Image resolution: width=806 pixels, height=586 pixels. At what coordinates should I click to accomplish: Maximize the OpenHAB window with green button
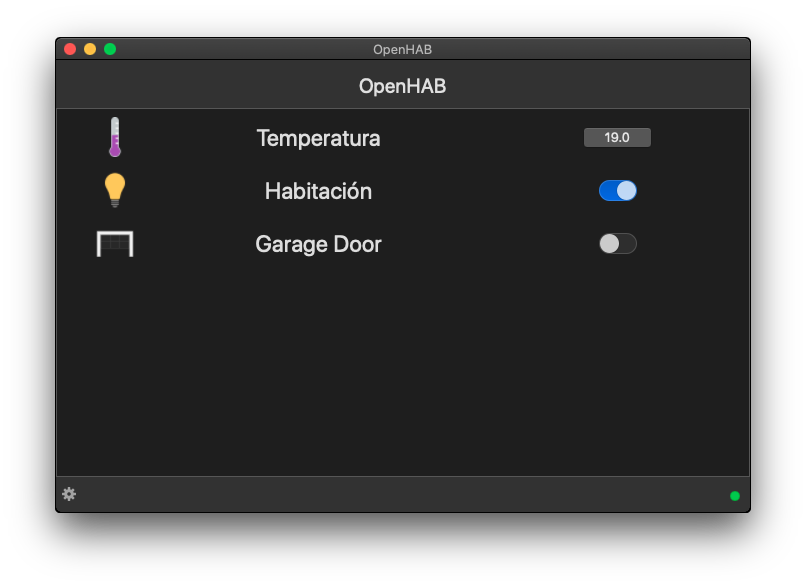click(110, 49)
